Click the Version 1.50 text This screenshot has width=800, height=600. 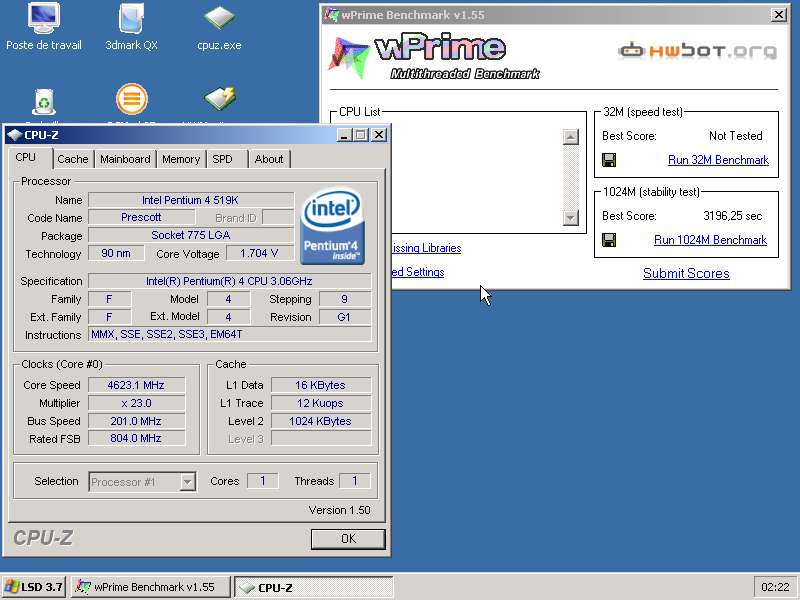click(339, 510)
